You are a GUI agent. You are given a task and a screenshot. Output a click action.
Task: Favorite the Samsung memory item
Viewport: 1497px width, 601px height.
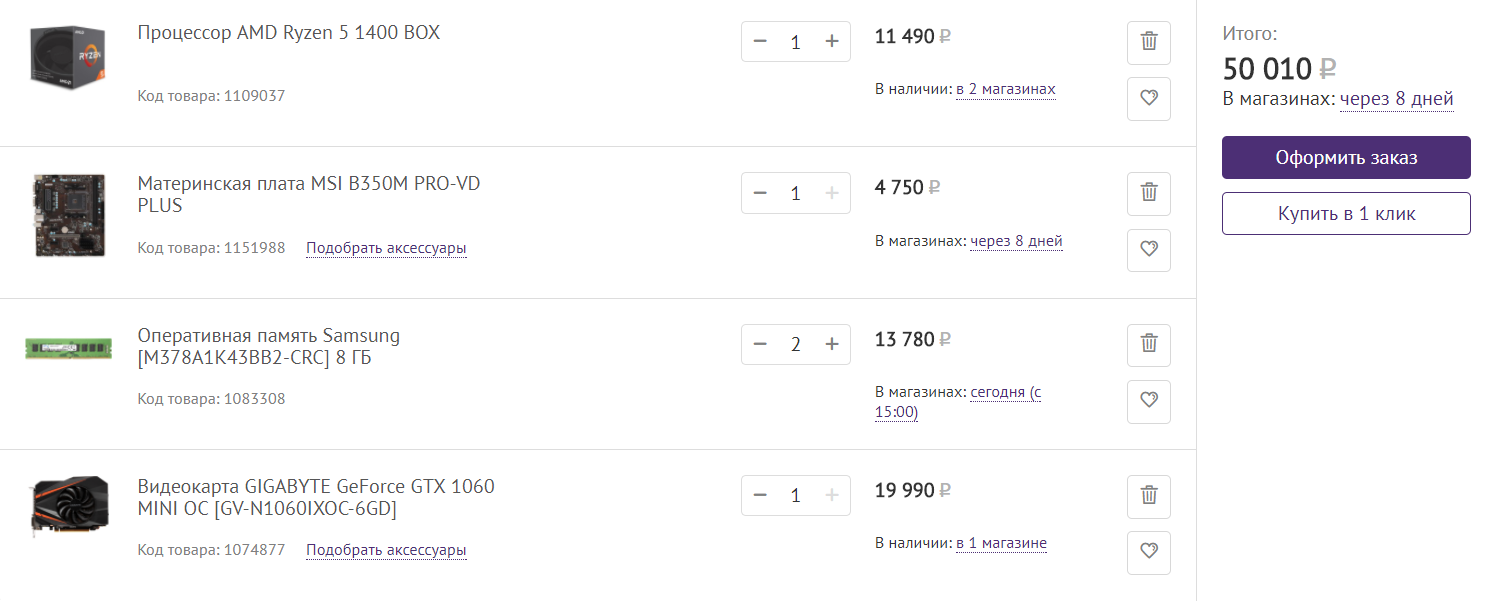click(x=1148, y=401)
